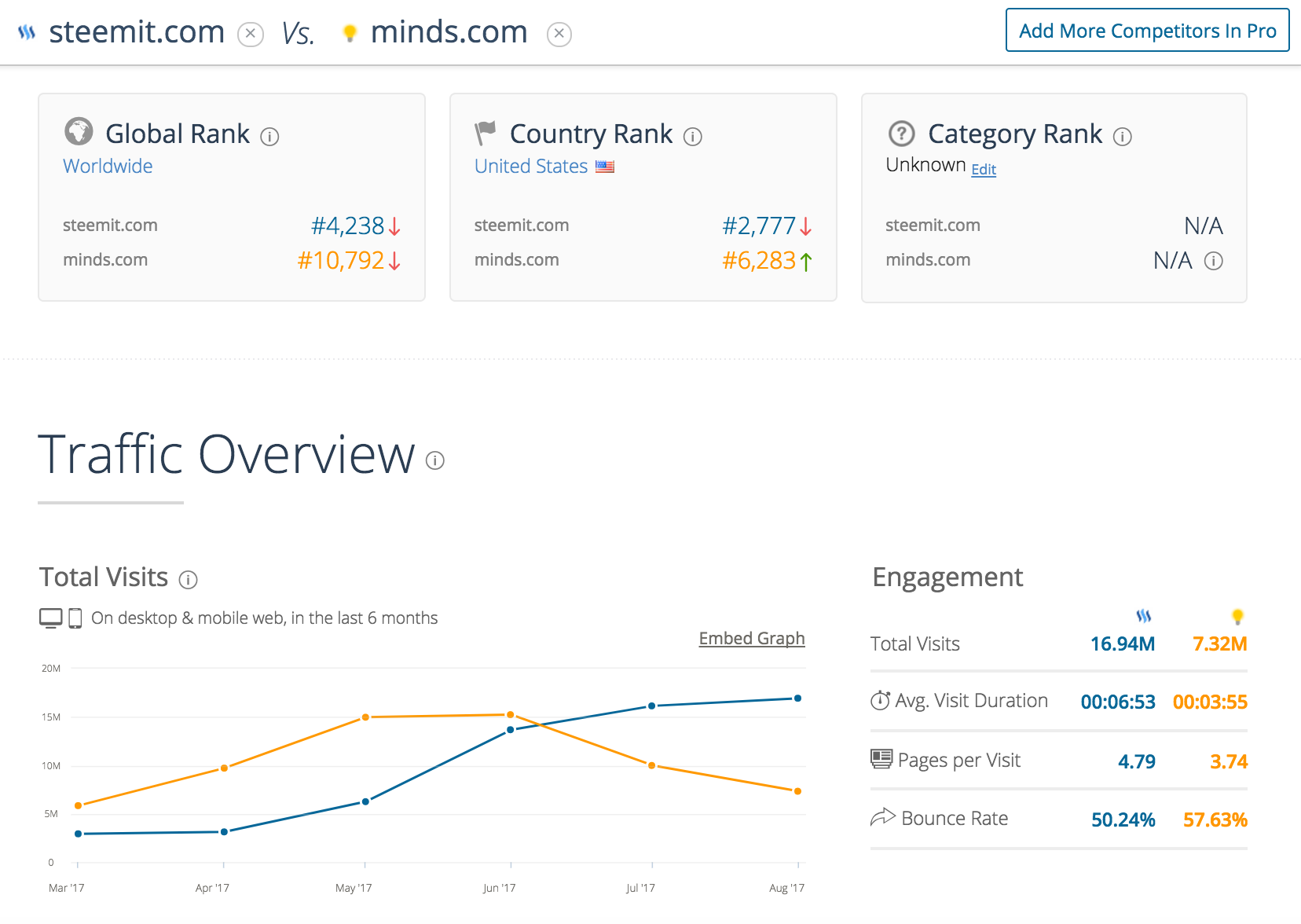This screenshot has height=924, width=1301.
Task: Select steemit Mar '17 data point
Action: (78, 834)
